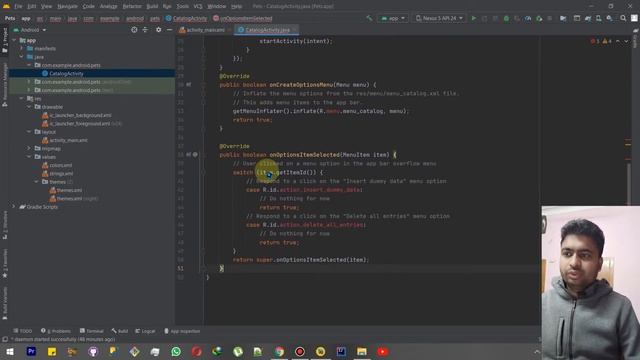The height and width of the screenshot is (360, 640).
Task: Click the override gutter icon beside onCreateOptionsMenu
Action: coord(189,84)
